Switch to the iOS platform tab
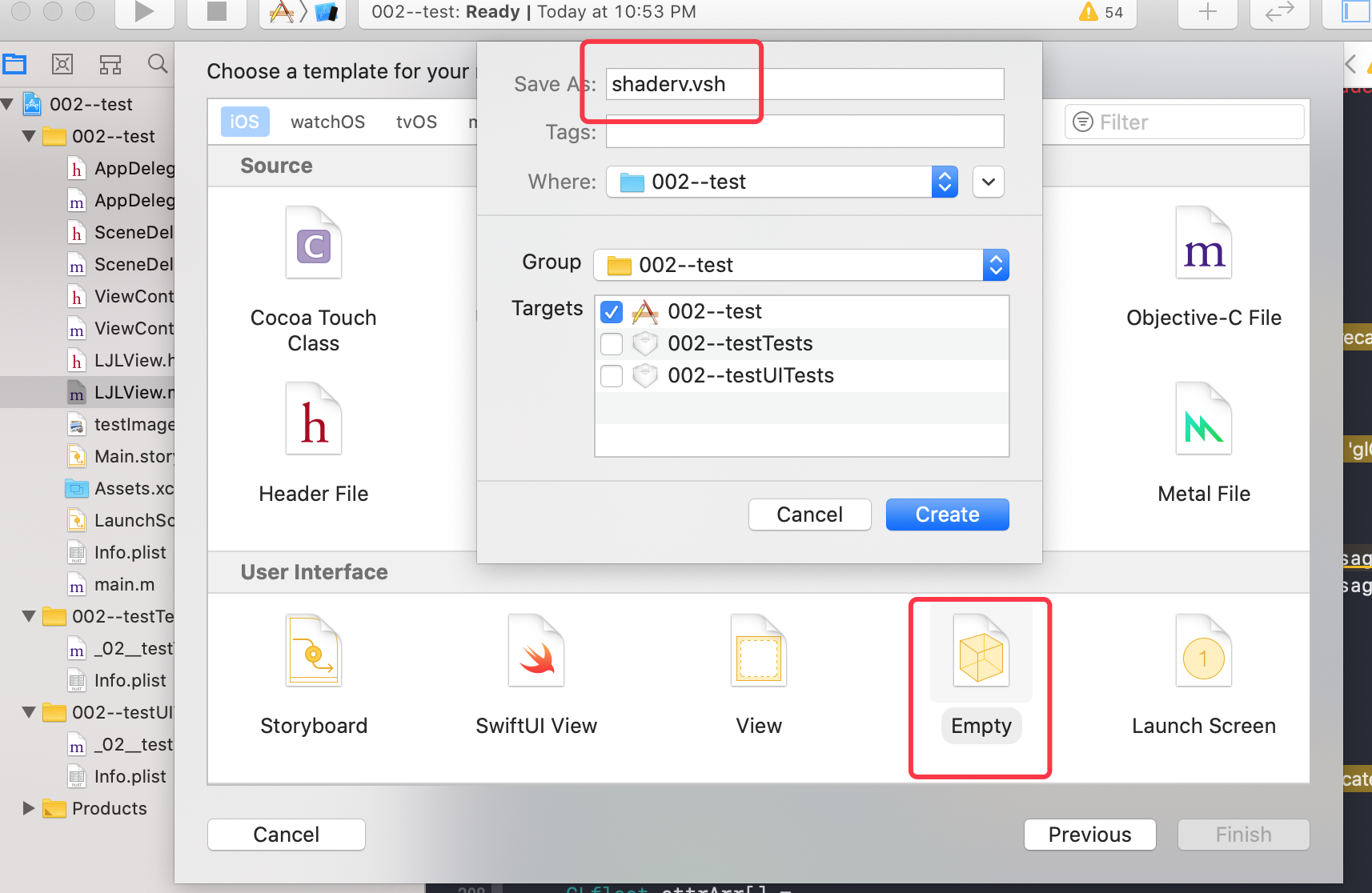1372x893 pixels. point(245,122)
